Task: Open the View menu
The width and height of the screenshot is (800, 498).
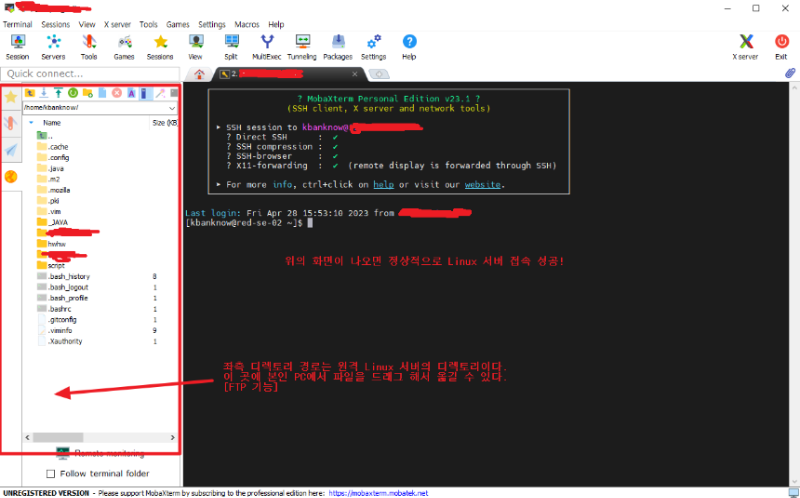Action: click(x=87, y=24)
